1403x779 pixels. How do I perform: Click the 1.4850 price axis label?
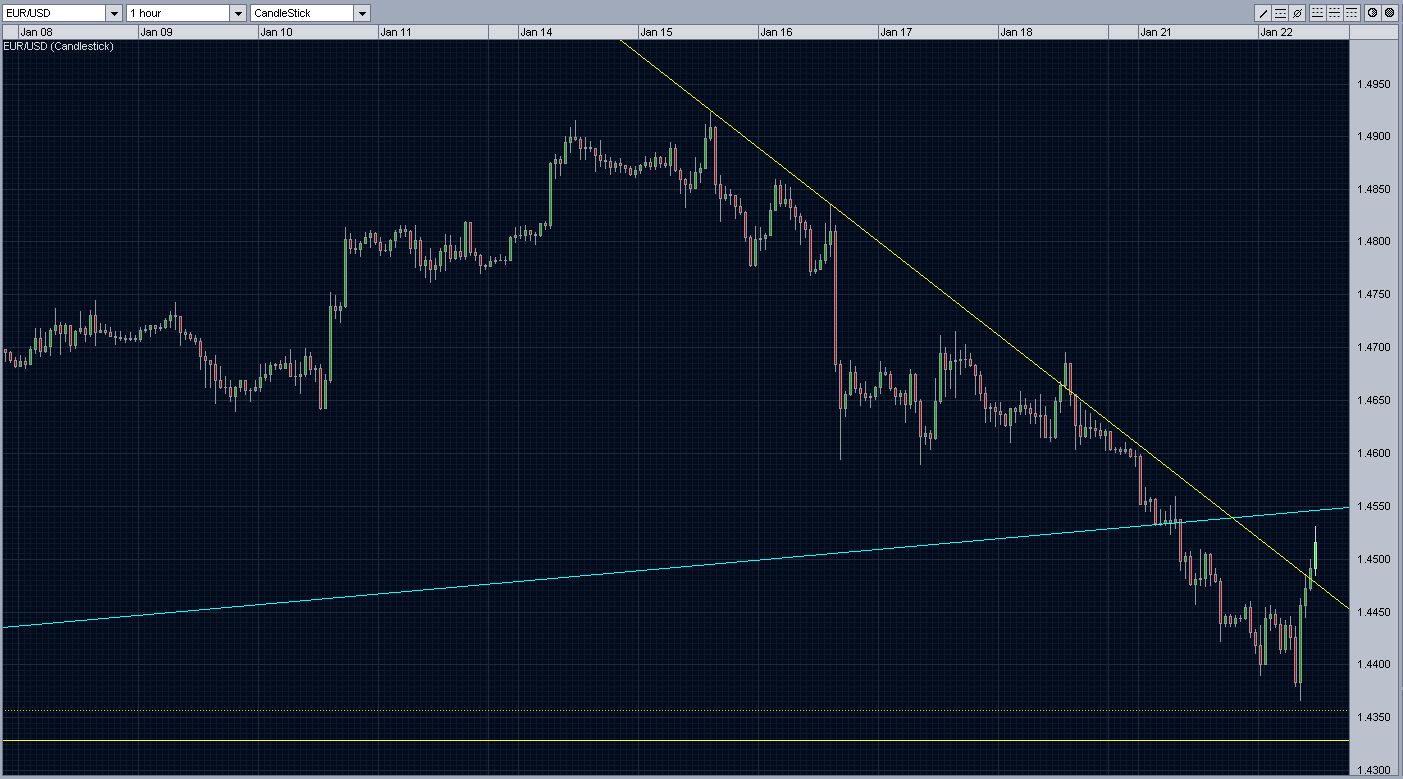[1373, 189]
